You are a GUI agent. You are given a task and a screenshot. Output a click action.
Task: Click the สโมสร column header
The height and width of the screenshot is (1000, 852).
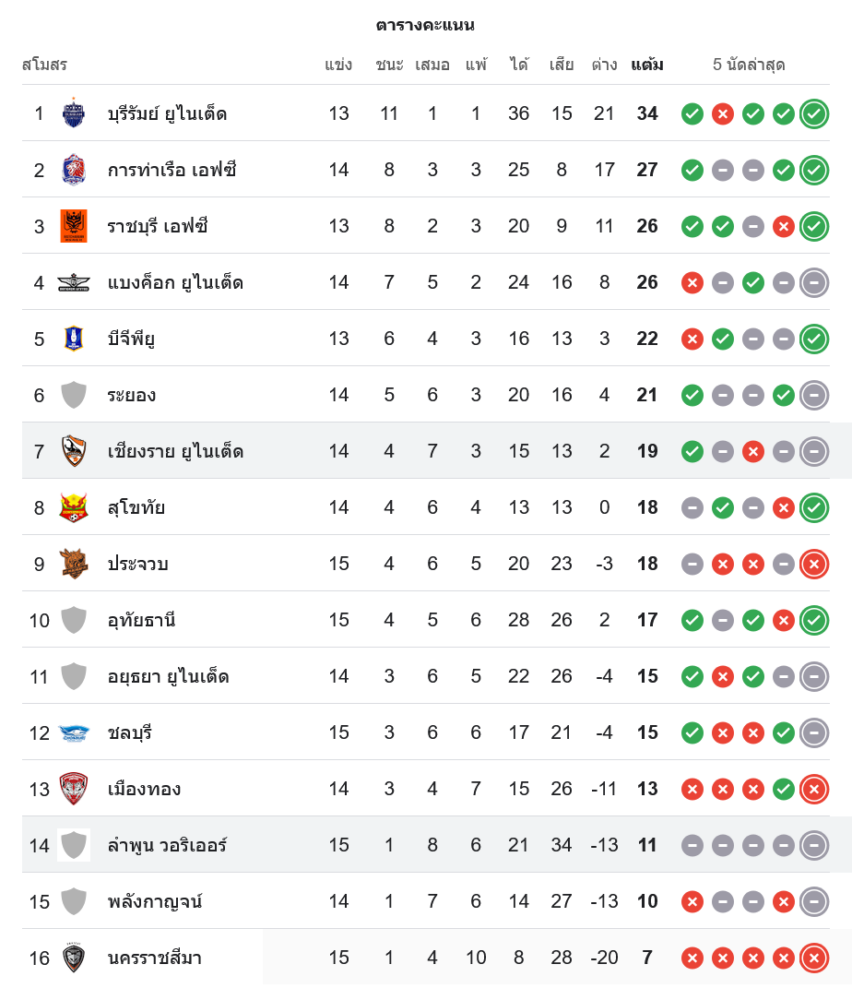tap(44, 65)
